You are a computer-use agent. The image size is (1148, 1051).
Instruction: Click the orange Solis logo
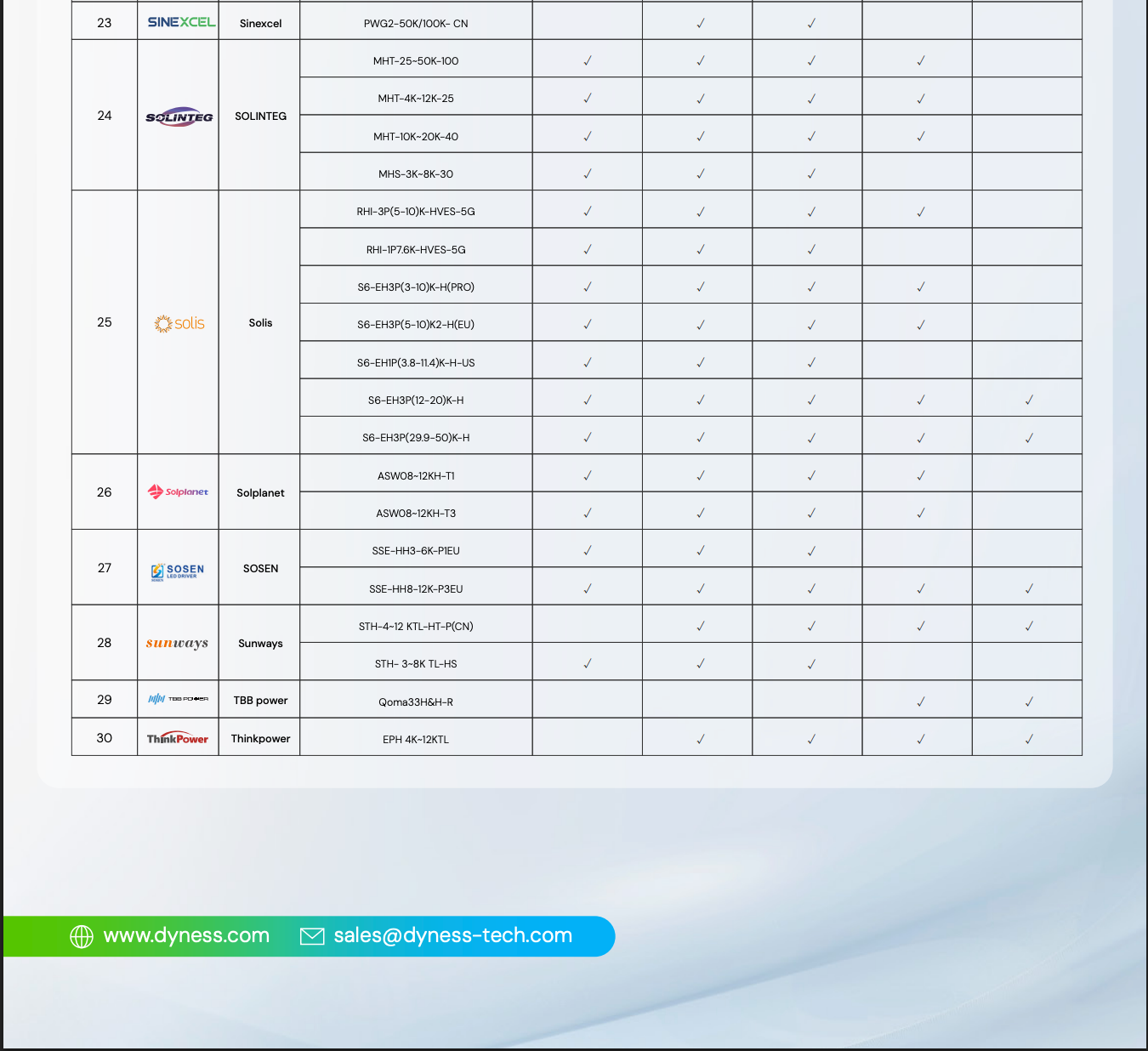179,323
